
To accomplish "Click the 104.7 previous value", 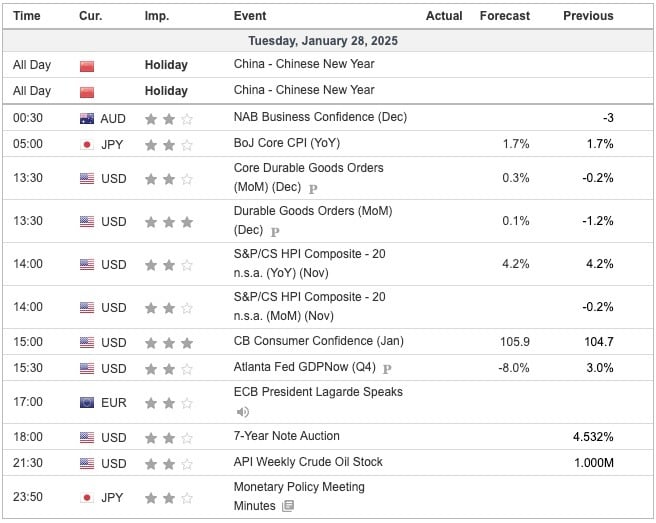I will tap(599, 342).
